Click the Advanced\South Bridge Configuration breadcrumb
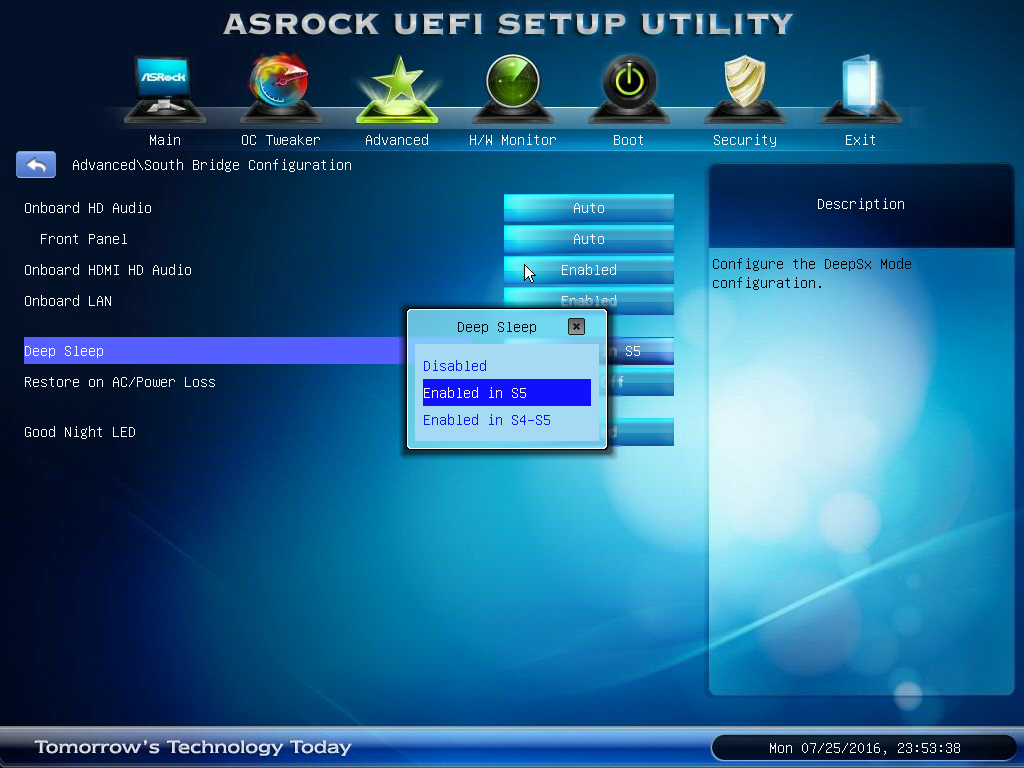1024x768 pixels. coord(212,165)
